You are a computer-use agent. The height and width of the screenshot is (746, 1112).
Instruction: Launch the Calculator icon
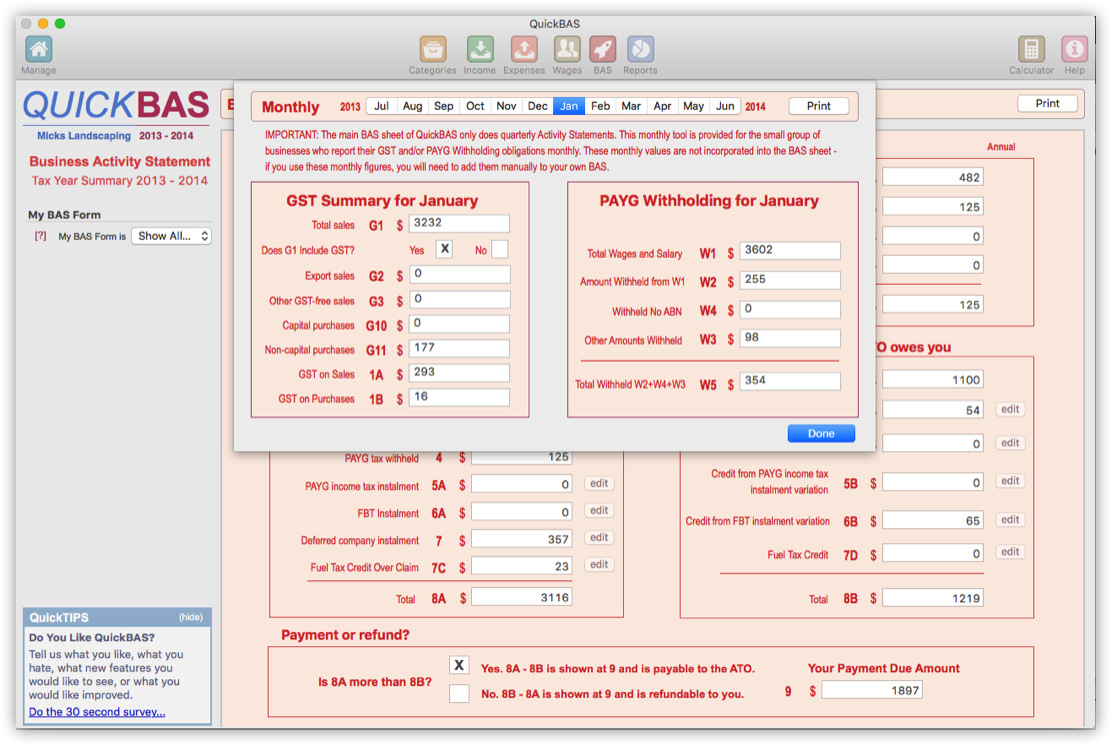(x=1031, y=49)
